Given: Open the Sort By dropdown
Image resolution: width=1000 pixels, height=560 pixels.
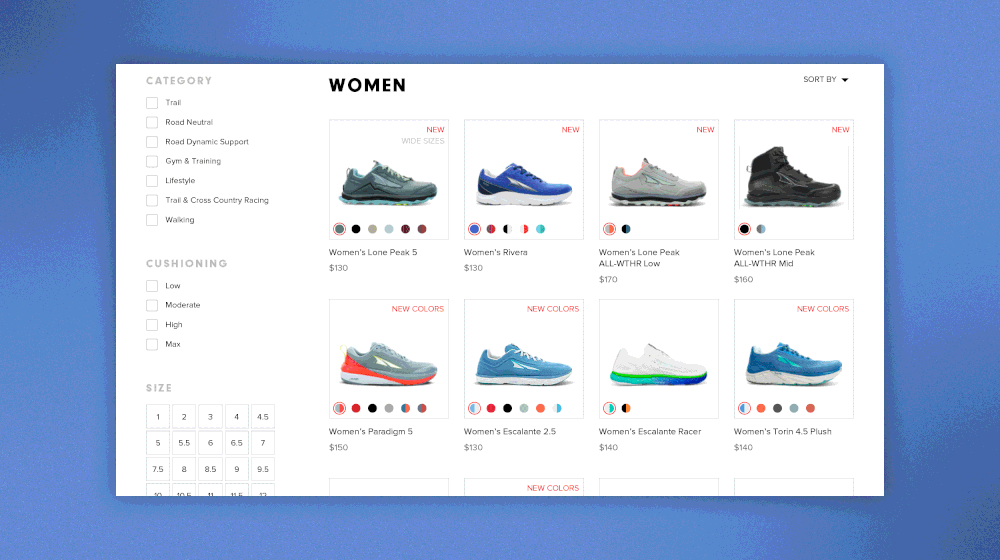Looking at the screenshot, I should (825, 80).
